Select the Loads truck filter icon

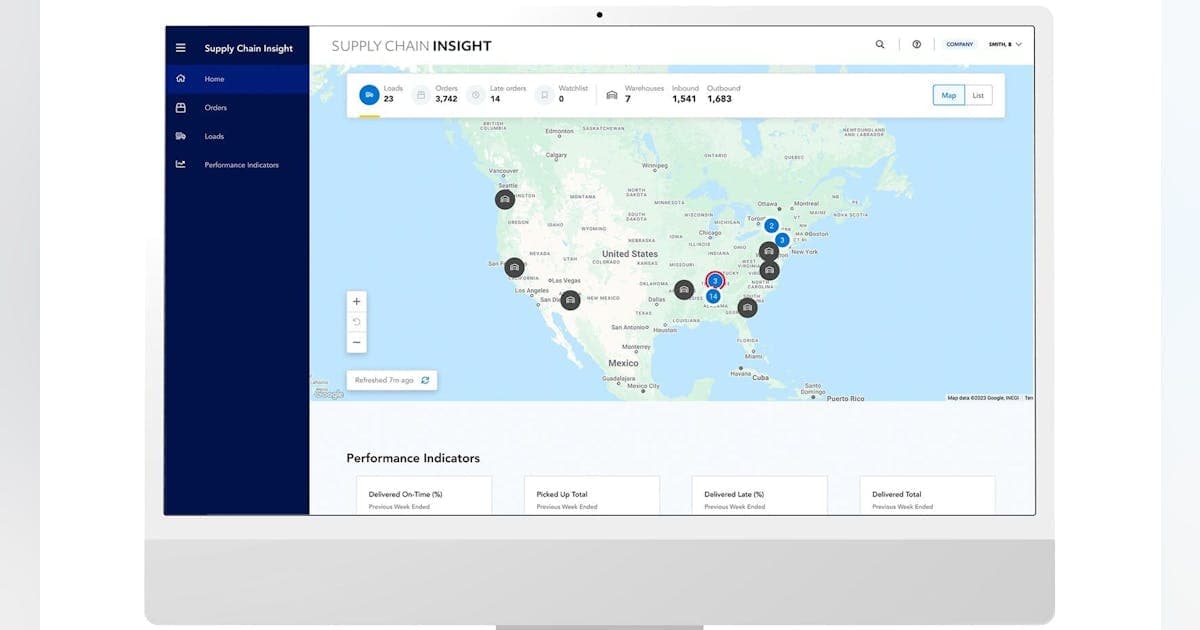pos(369,94)
